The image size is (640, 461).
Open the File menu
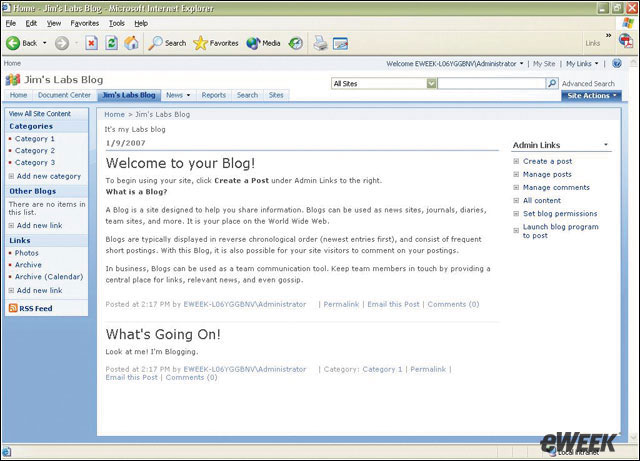coord(11,23)
